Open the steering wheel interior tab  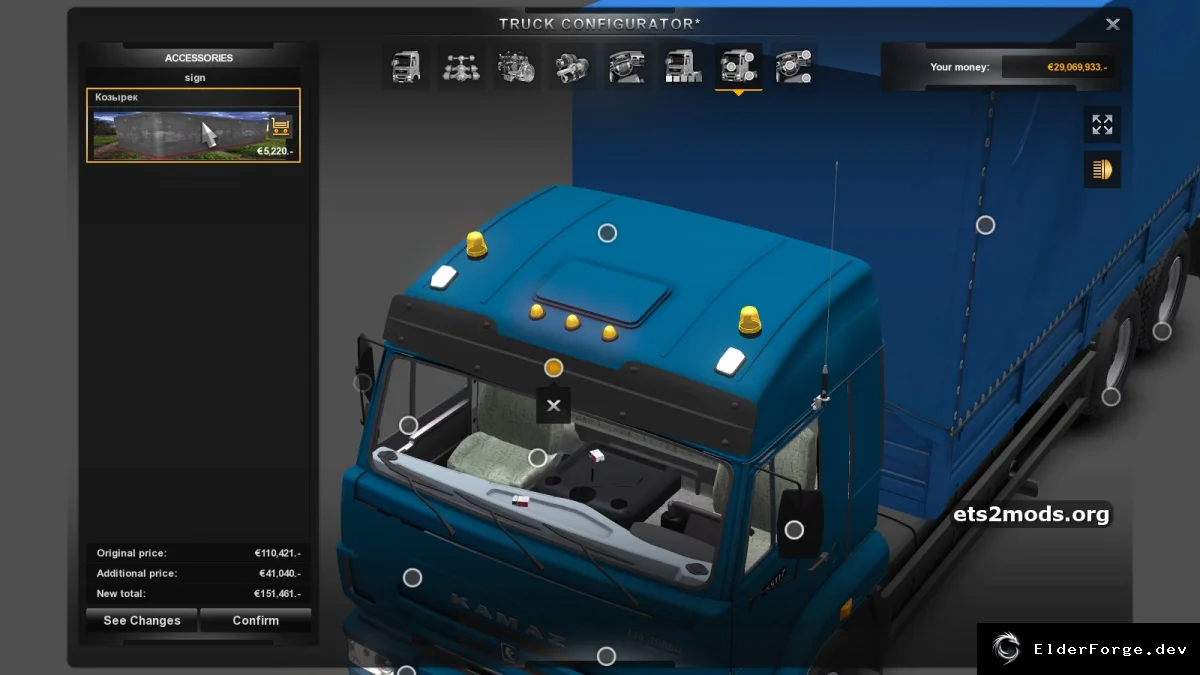point(627,67)
